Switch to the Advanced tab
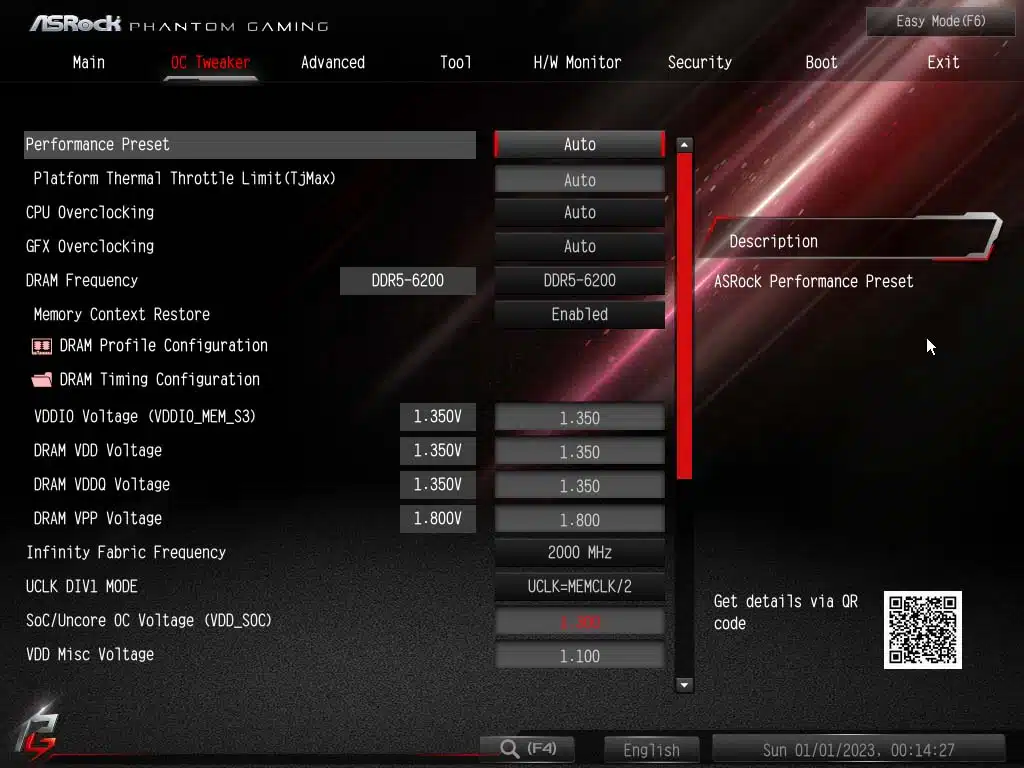Viewport: 1024px width, 768px height. [x=333, y=62]
